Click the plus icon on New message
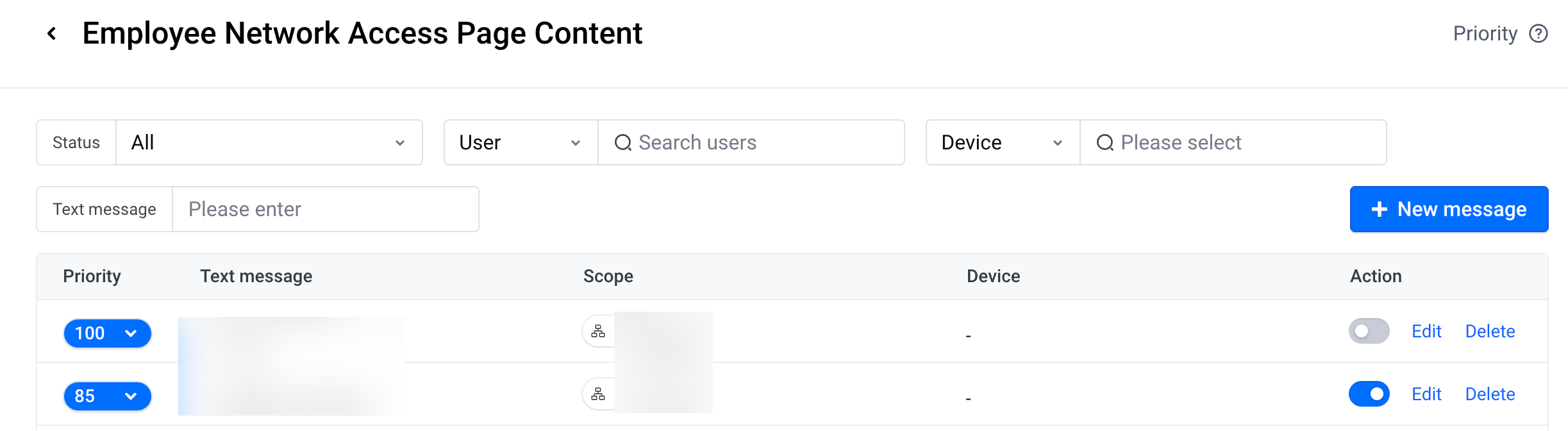 point(1380,209)
